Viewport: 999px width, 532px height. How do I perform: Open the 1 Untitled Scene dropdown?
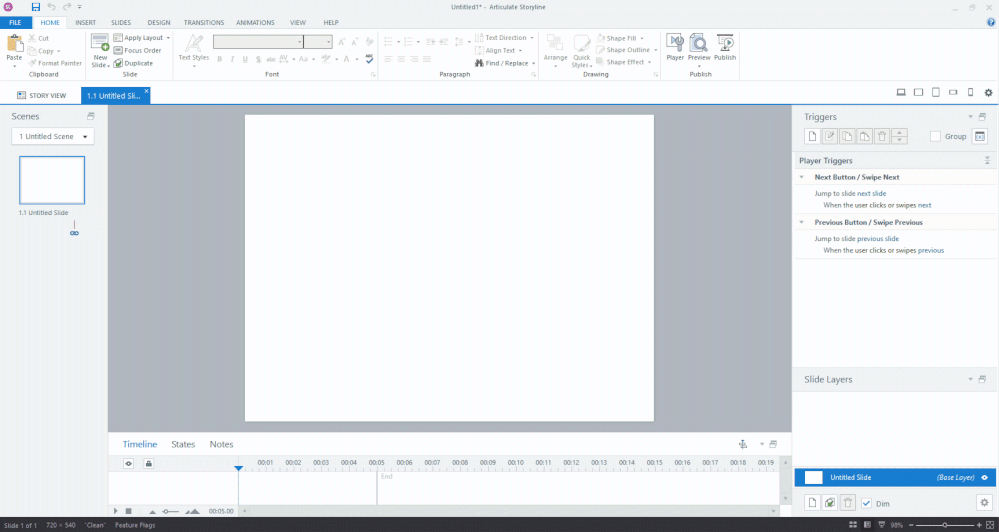coord(53,136)
